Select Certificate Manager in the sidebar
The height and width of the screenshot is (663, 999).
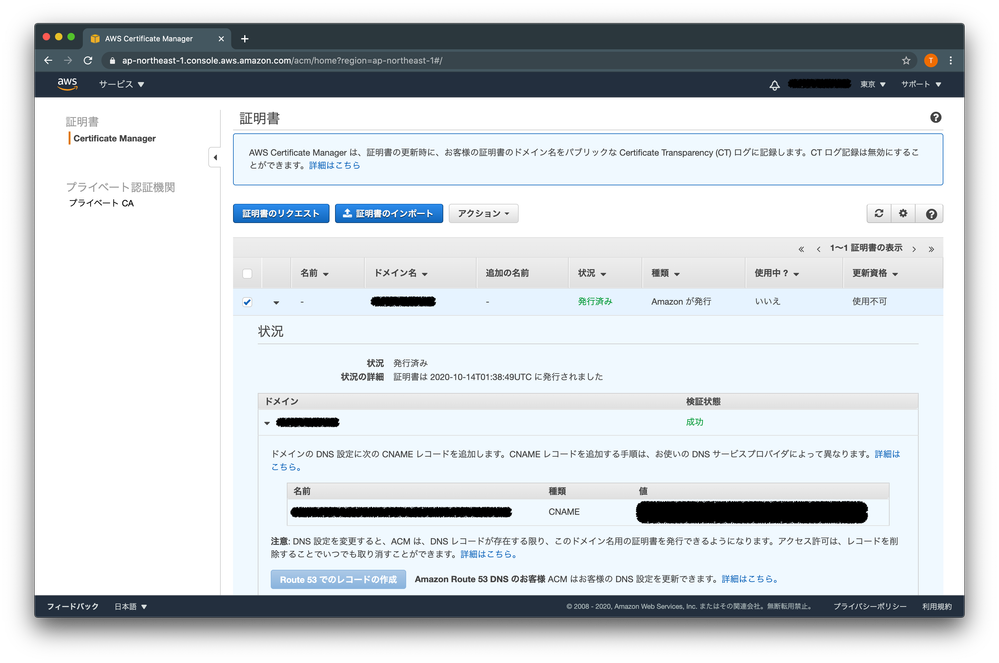point(115,138)
